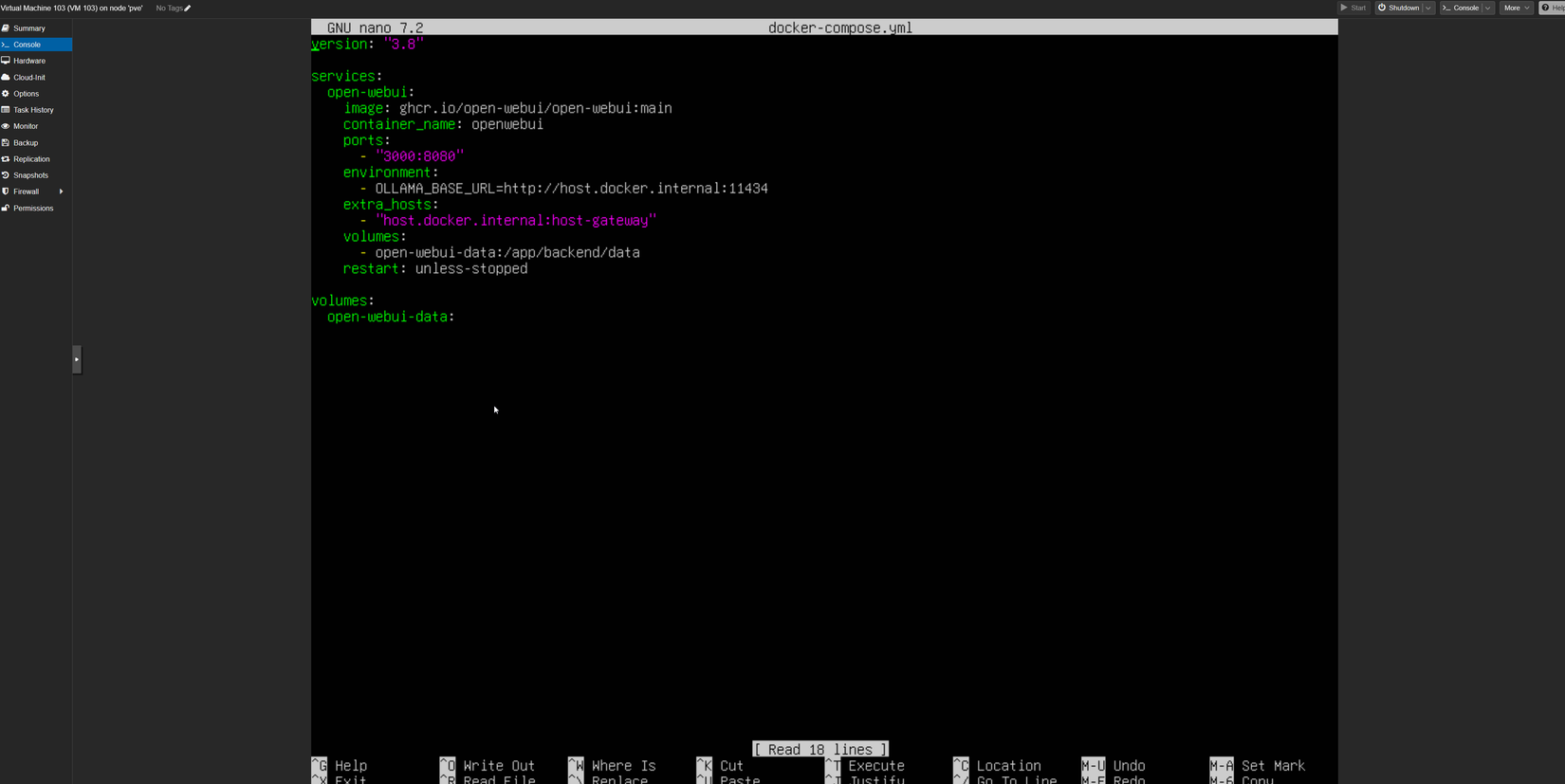Click the '^C Location' shortcut hint
This screenshot has width=1565, height=784.
[x=997, y=766]
